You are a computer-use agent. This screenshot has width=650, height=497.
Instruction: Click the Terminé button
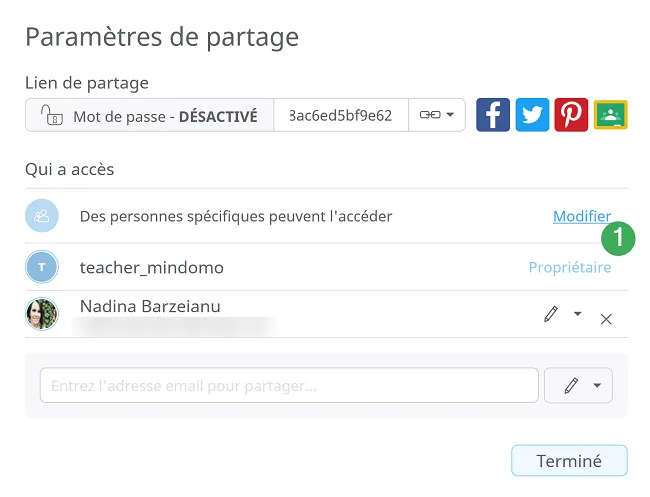[x=569, y=461]
